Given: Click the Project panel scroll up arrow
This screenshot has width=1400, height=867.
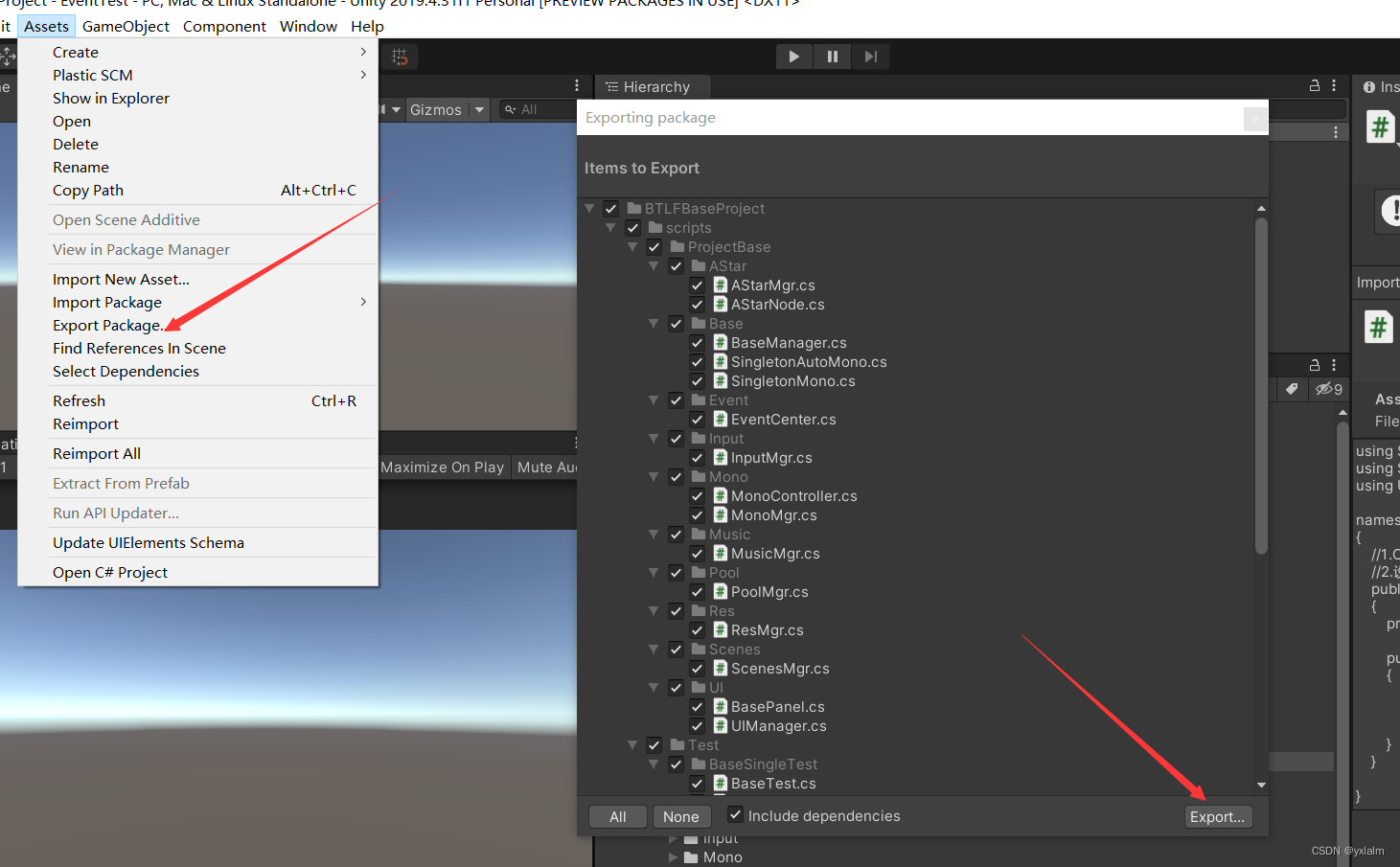Looking at the screenshot, I should tap(1343, 412).
